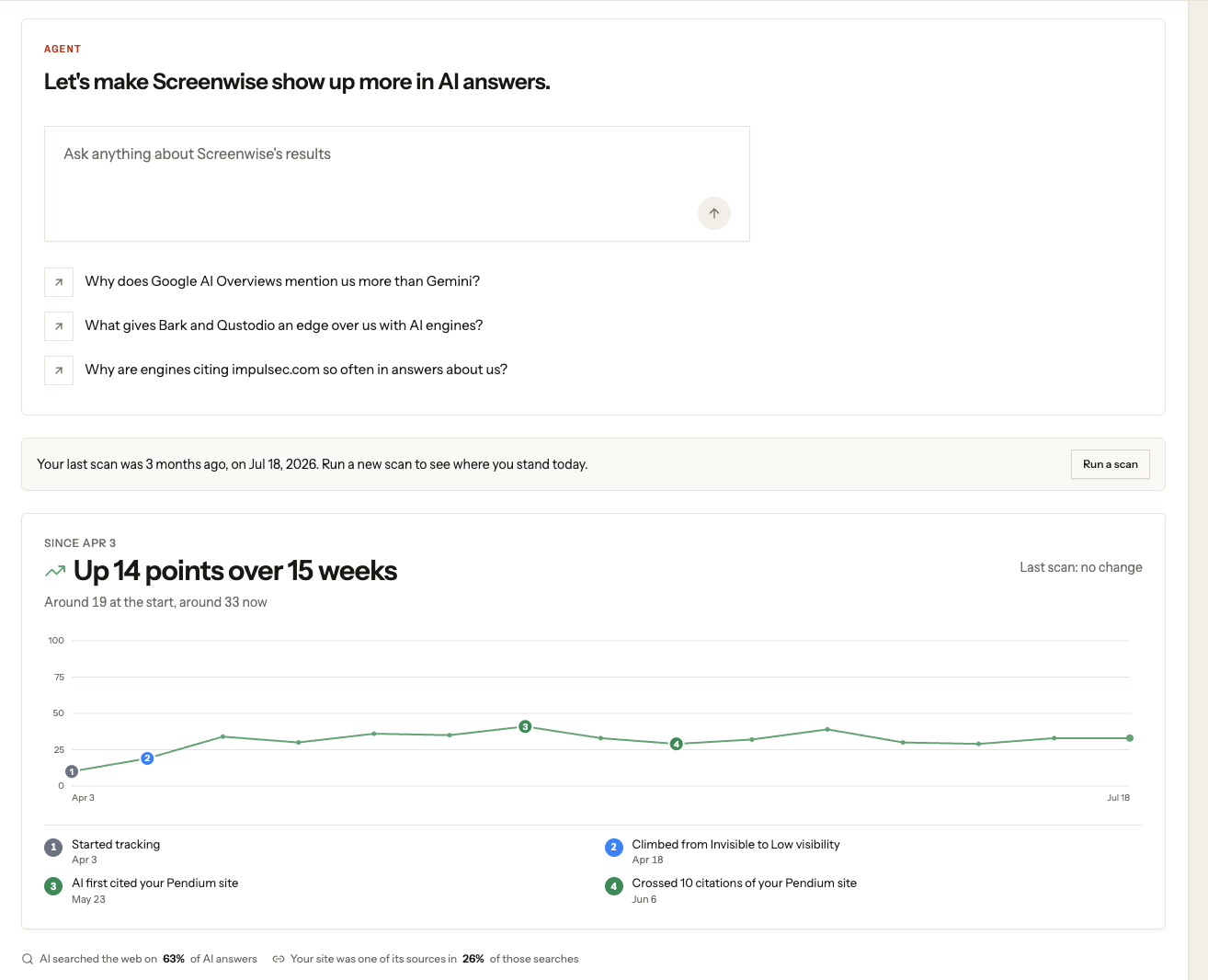Click the final data point at Jul 18
This screenshot has height=980, width=1208.
(1130, 738)
